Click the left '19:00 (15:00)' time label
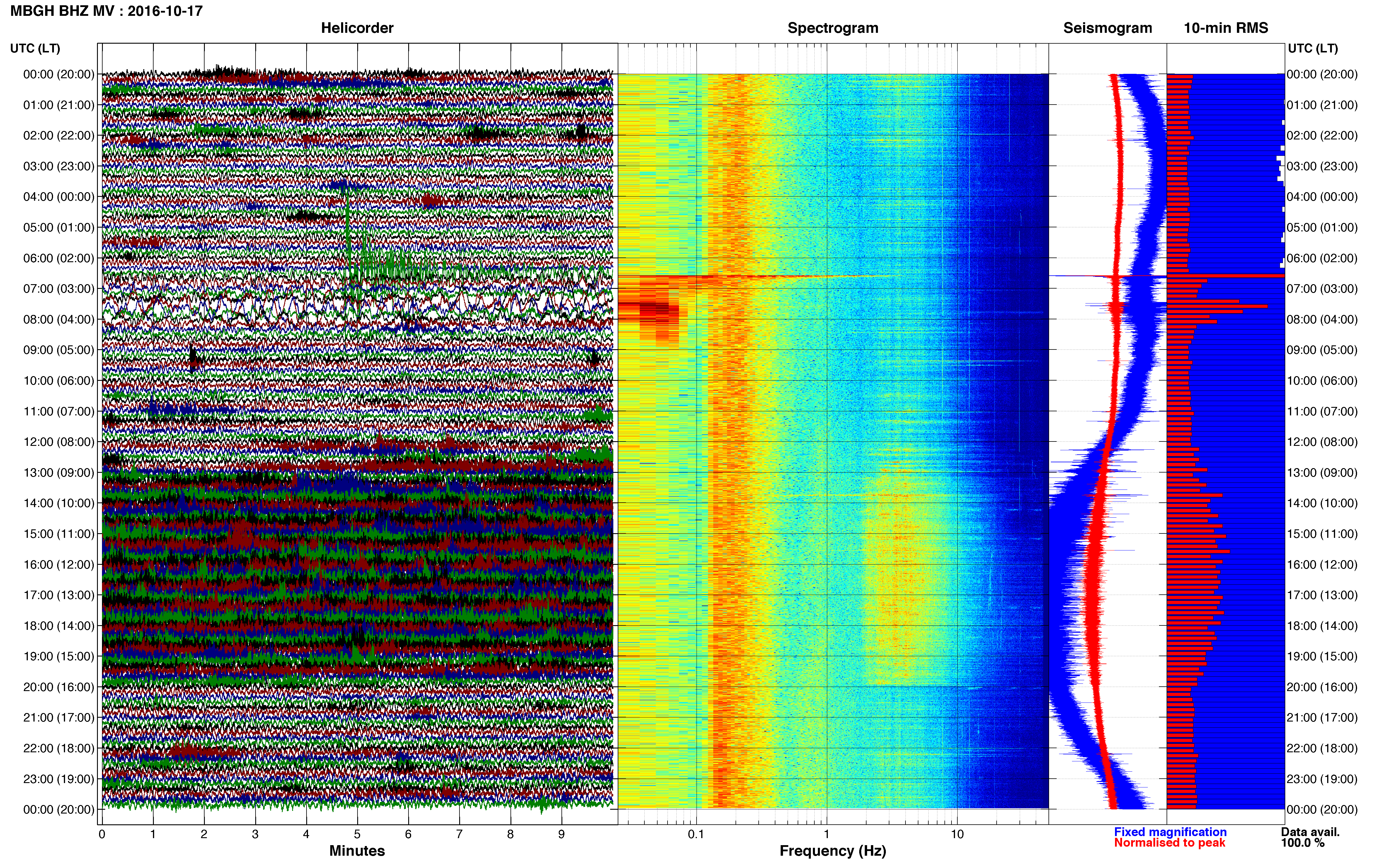The width and height of the screenshot is (1389, 868). [x=59, y=656]
